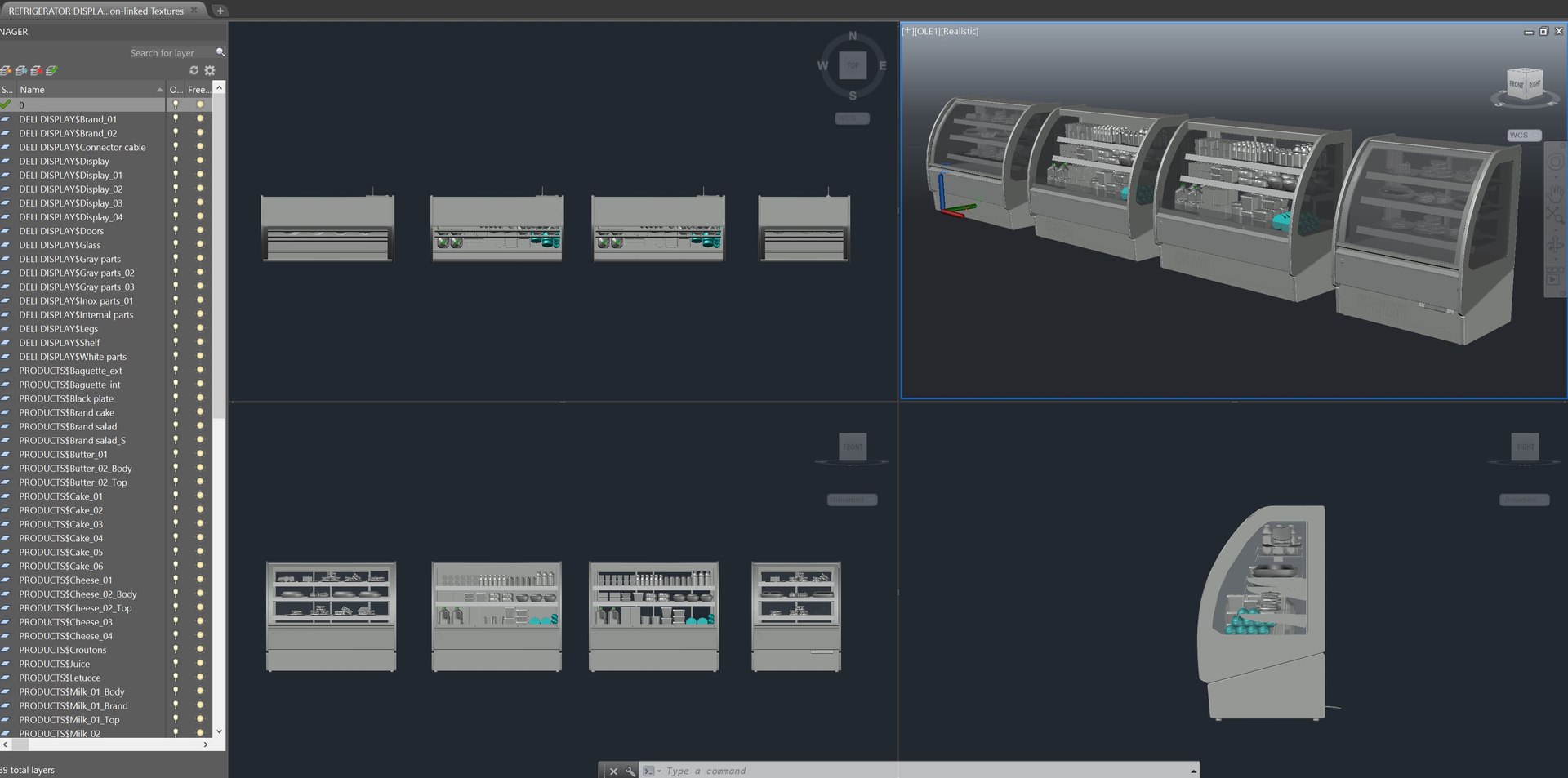Click status icon of PRODUCTS$Juice layer
This screenshot has width=1568, height=778.
tap(6, 664)
